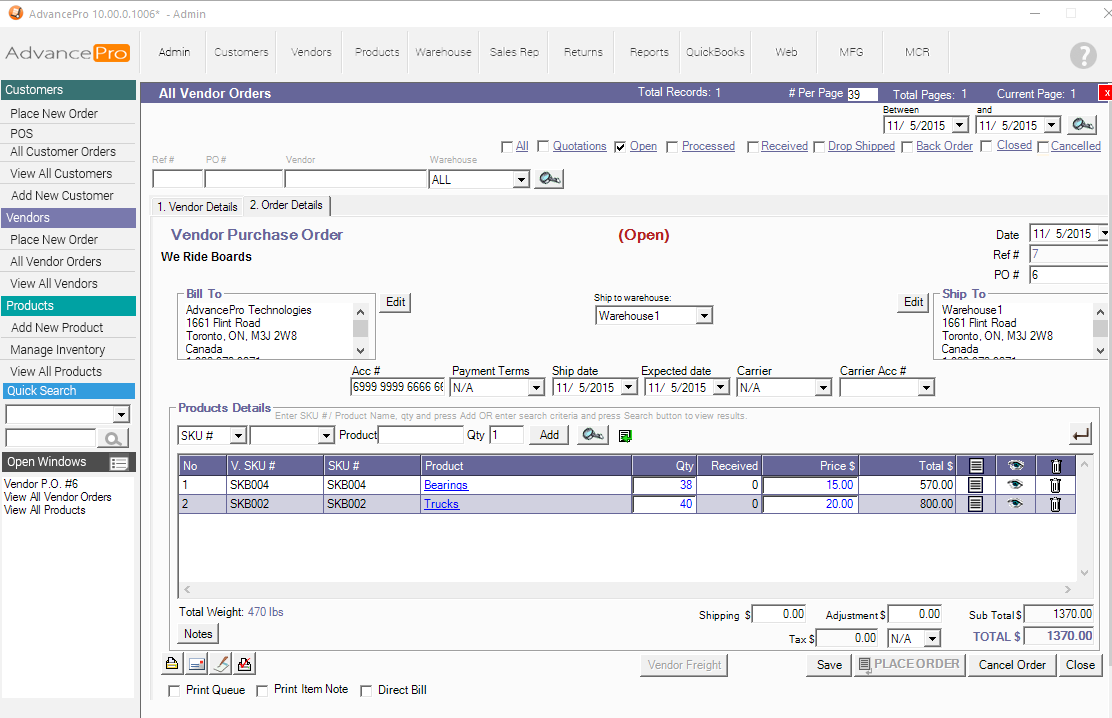The height and width of the screenshot is (718, 1112).
Task: Delete the Bearings row with trash icon
Action: 1055,485
